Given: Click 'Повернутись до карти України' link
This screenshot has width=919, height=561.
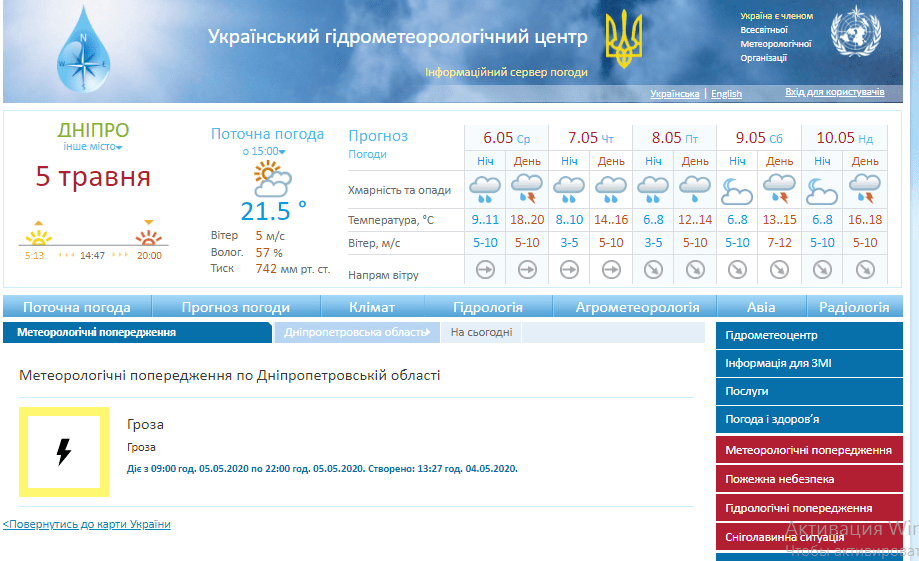Looking at the screenshot, I should pyautogui.click(x=86, y=524).
